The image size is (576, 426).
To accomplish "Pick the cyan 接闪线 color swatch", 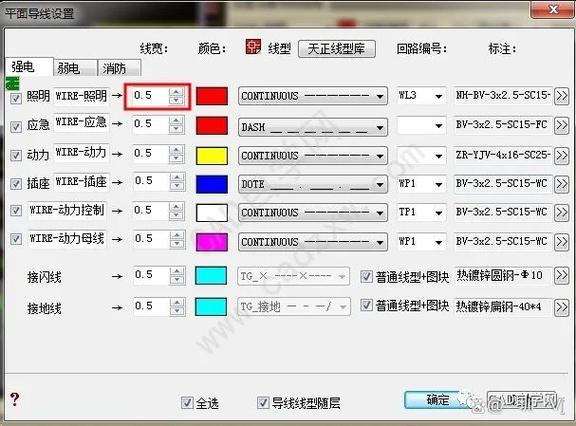I will tap(211, 276).
